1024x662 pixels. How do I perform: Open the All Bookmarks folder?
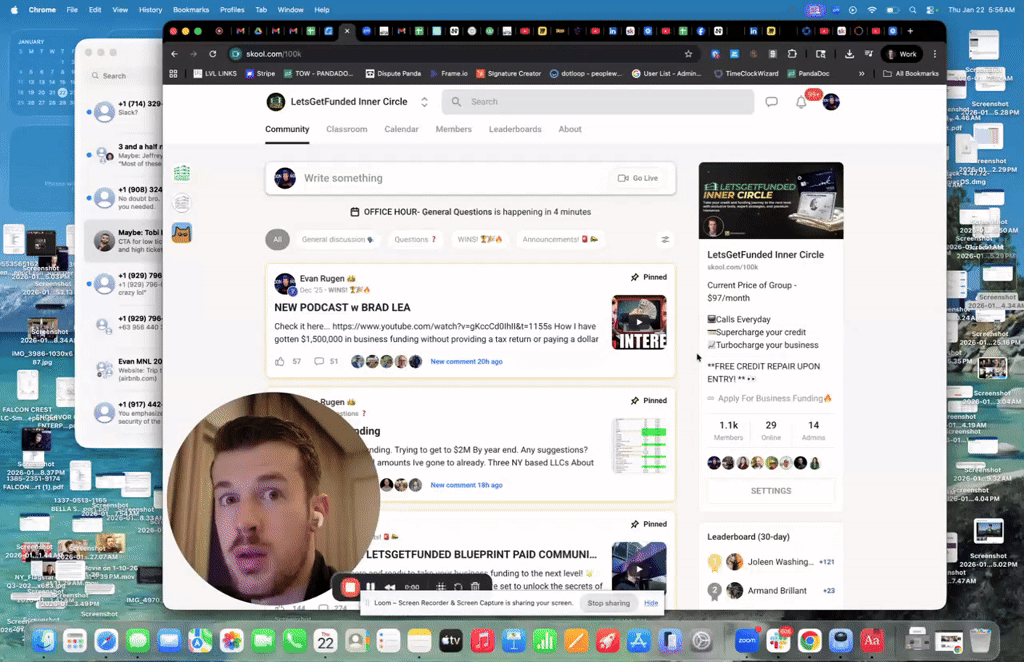click(x=910, y=74)
